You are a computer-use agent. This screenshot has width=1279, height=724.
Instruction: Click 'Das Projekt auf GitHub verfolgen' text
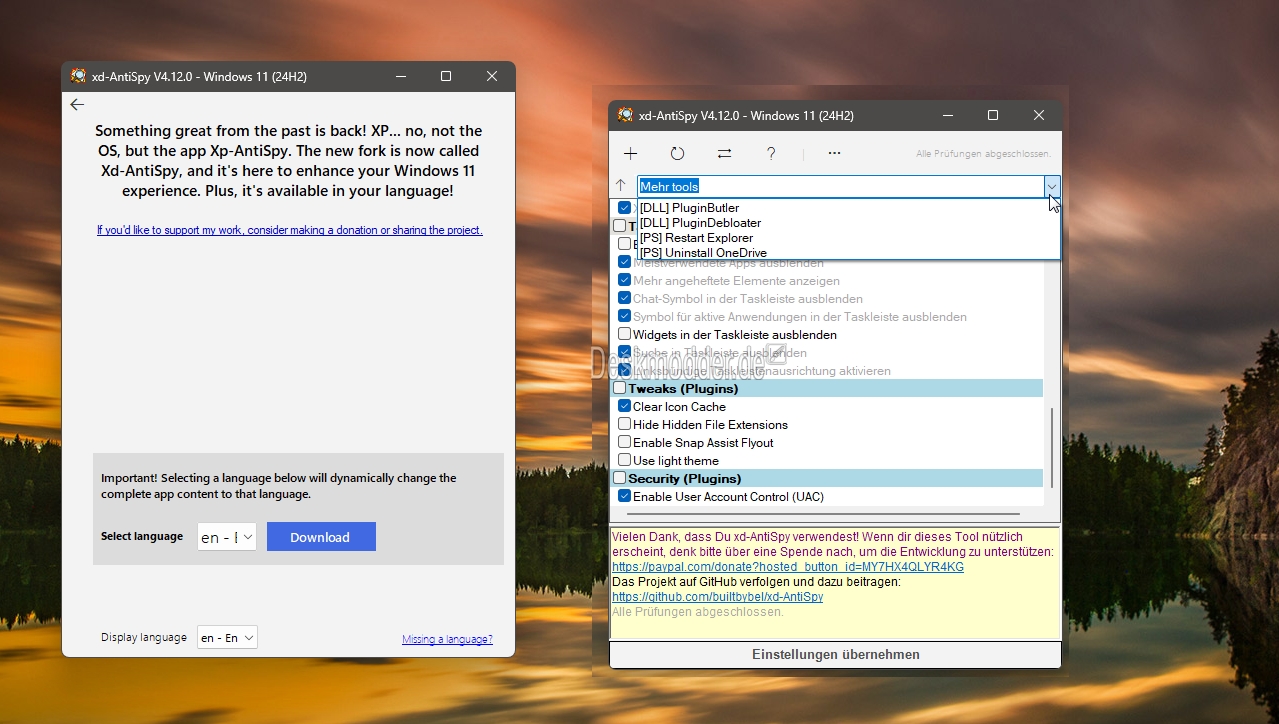(x=756, y=582)
